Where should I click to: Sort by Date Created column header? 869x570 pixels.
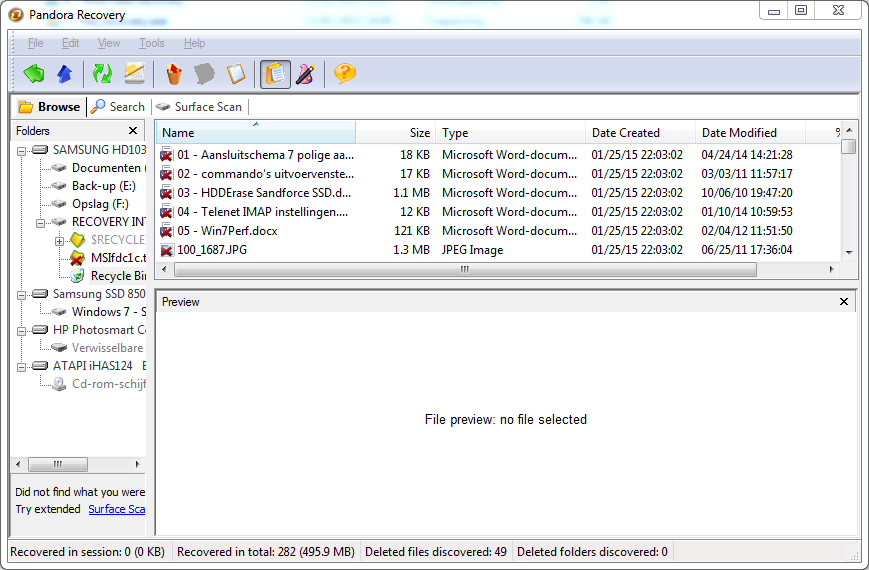pos(640,133)
